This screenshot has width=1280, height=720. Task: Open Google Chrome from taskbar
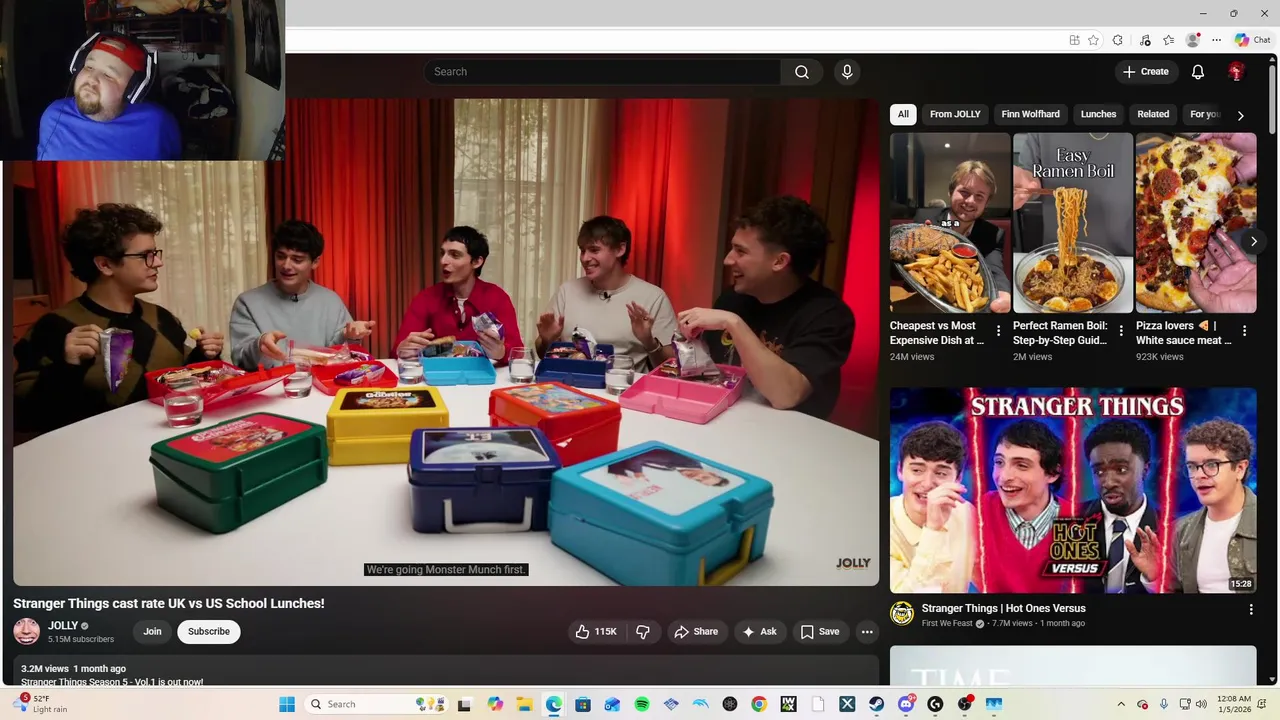coord(759,704)
